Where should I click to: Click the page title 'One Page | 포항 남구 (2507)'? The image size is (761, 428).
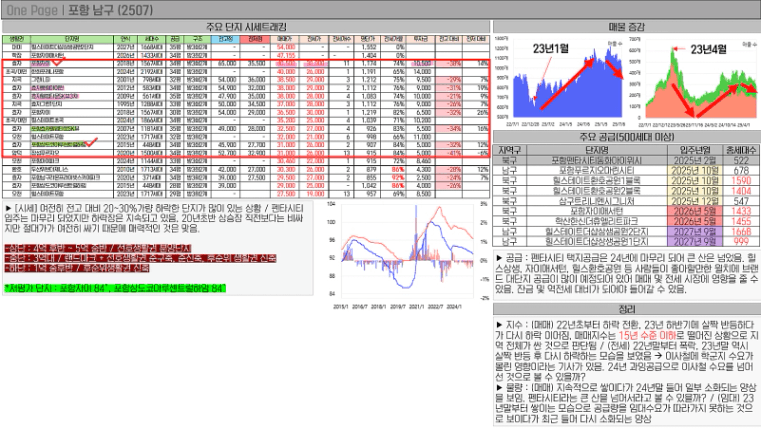point(80,10)
